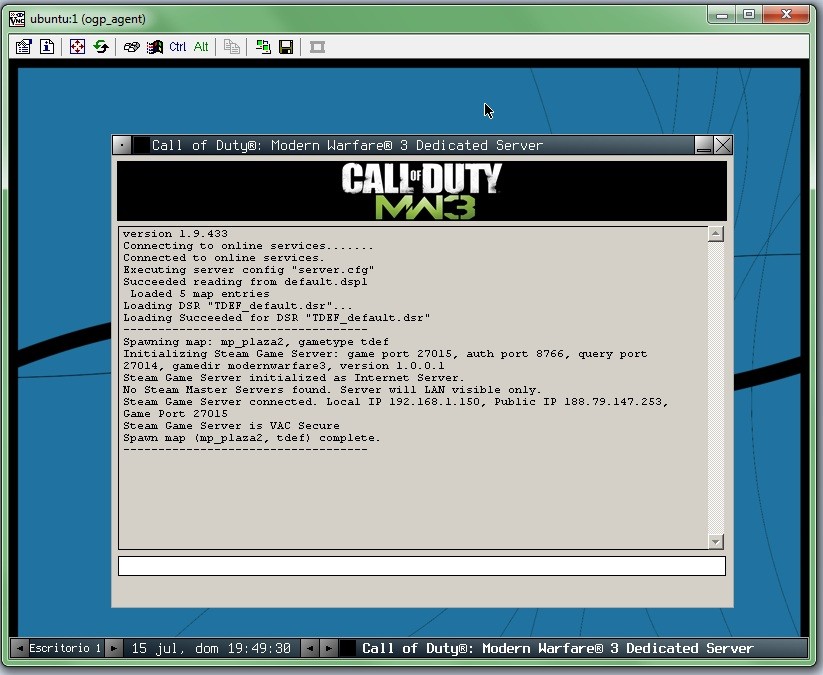Click 'Connected to online services.' line
The height and width of the screenshot is (675, 823).
click(x=224, y=258)
